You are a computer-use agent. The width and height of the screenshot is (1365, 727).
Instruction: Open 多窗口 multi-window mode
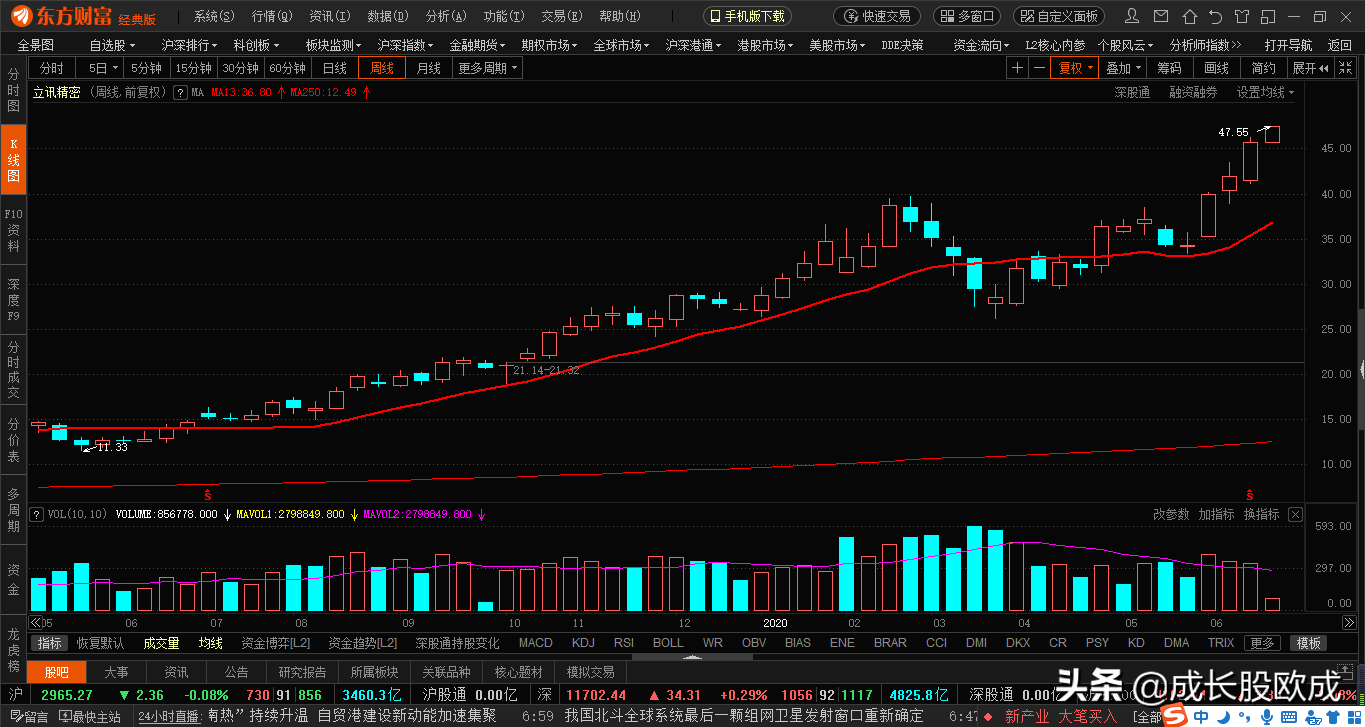tap(967, 16)
